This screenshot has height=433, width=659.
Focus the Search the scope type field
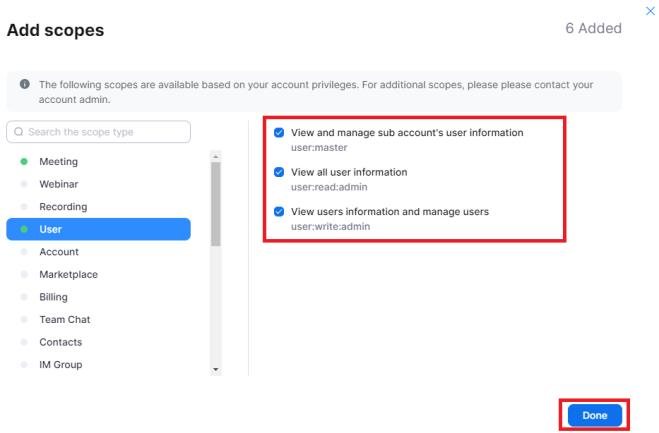pyautogui.click(x=98, y=132)
